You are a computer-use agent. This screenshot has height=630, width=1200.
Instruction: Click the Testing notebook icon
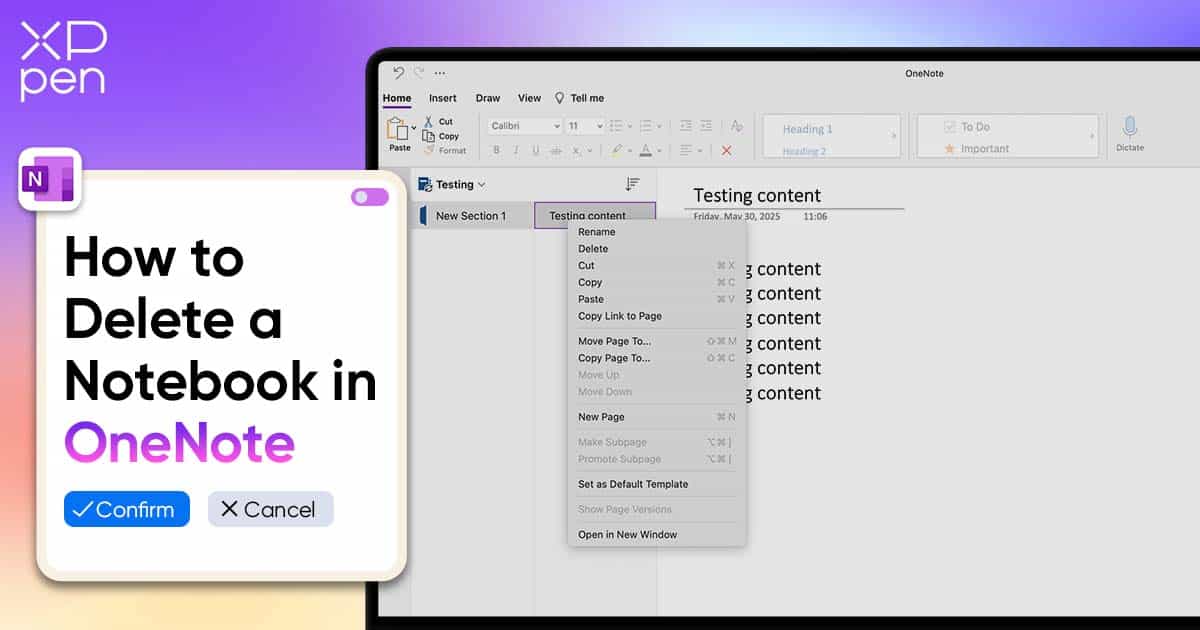pyautogui.click(x=425, y=184)
